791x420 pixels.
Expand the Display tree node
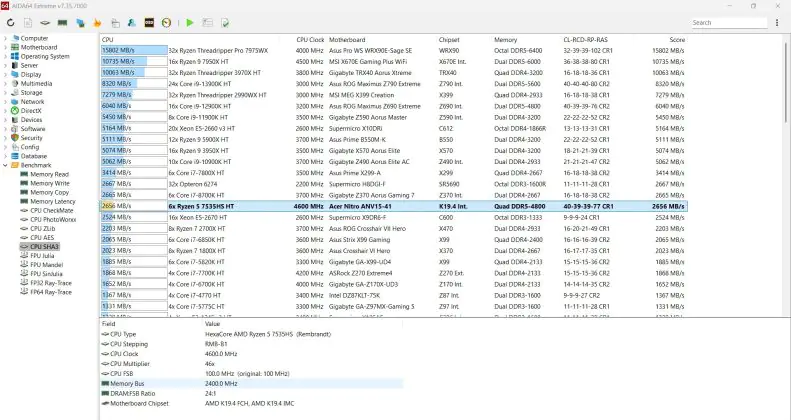5,75
